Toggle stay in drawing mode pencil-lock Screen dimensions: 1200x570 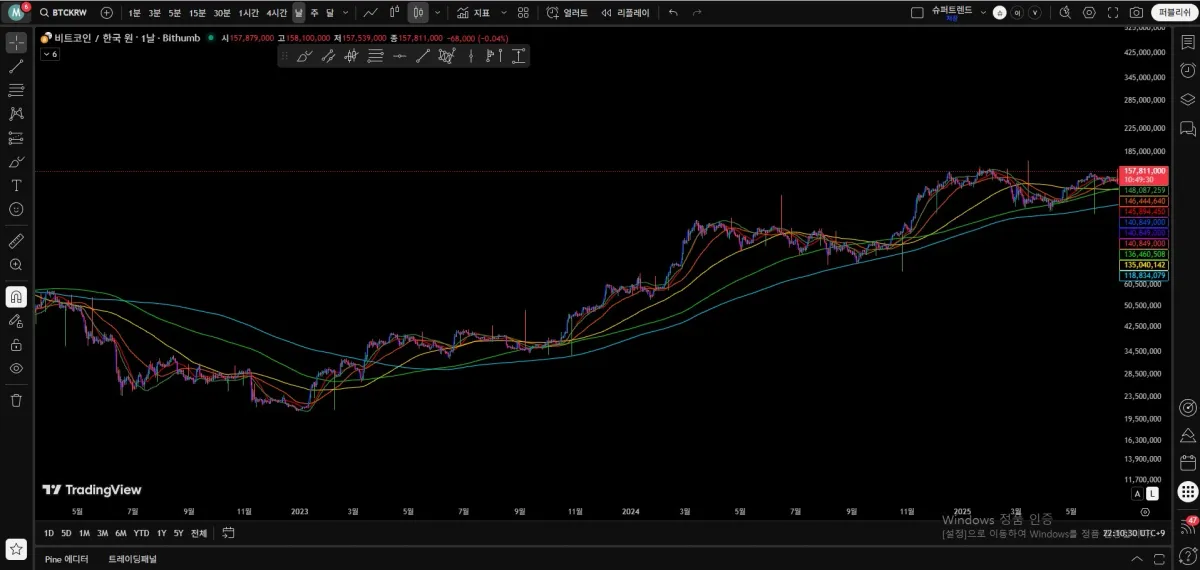coord(16,321)
